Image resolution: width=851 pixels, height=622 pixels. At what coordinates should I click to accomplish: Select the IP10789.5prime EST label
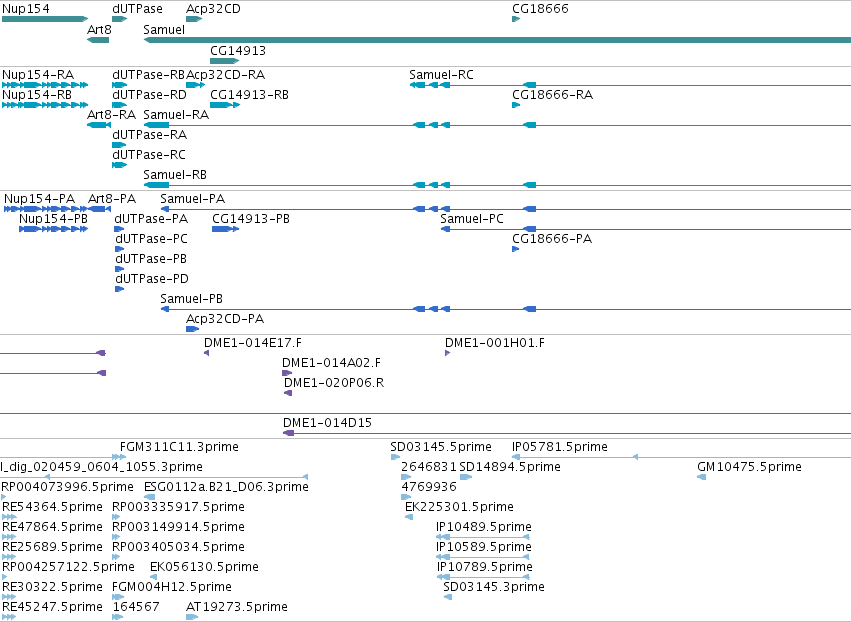coord(485,567)
